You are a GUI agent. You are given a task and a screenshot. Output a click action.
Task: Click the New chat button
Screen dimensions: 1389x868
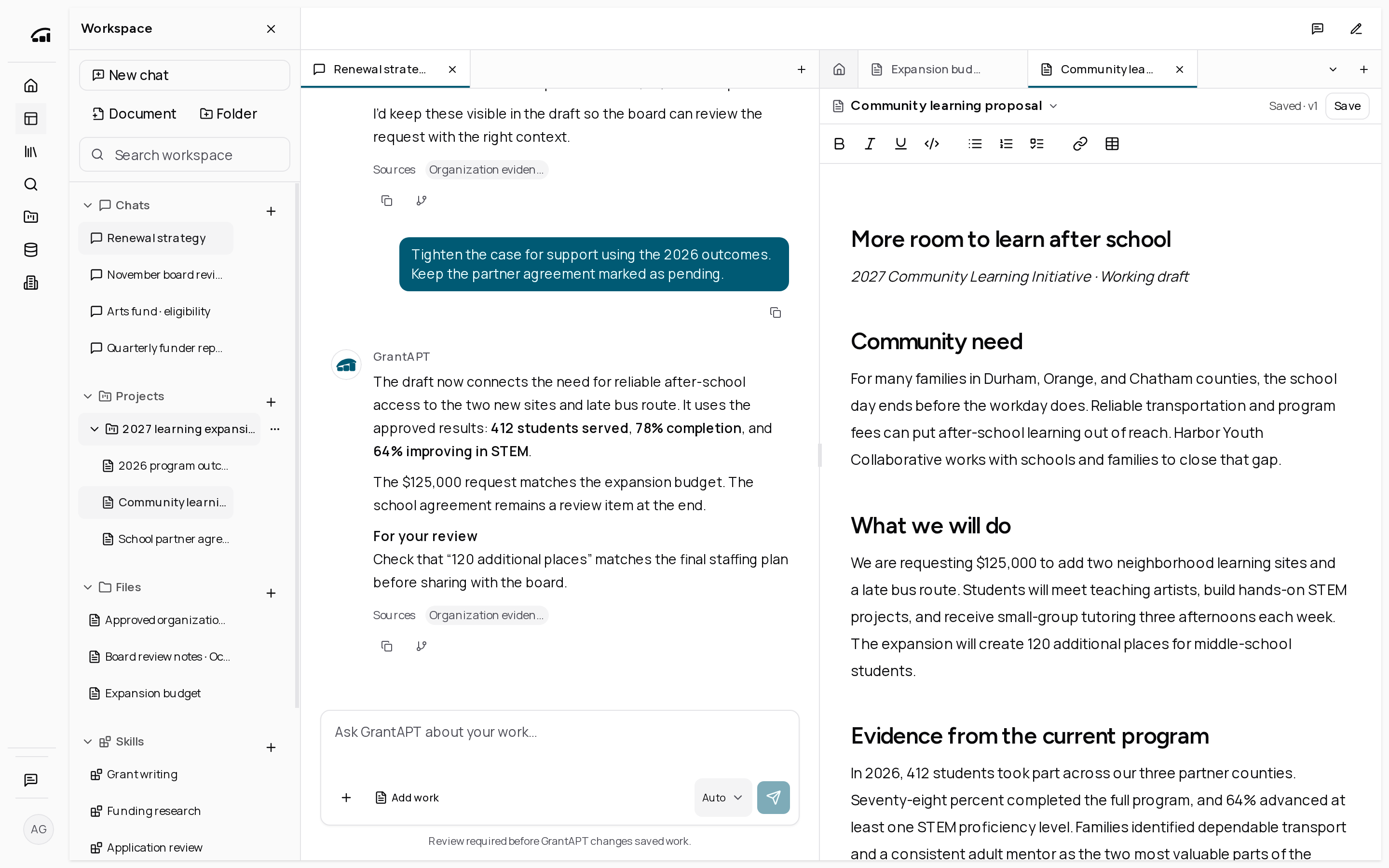point(184,75)
